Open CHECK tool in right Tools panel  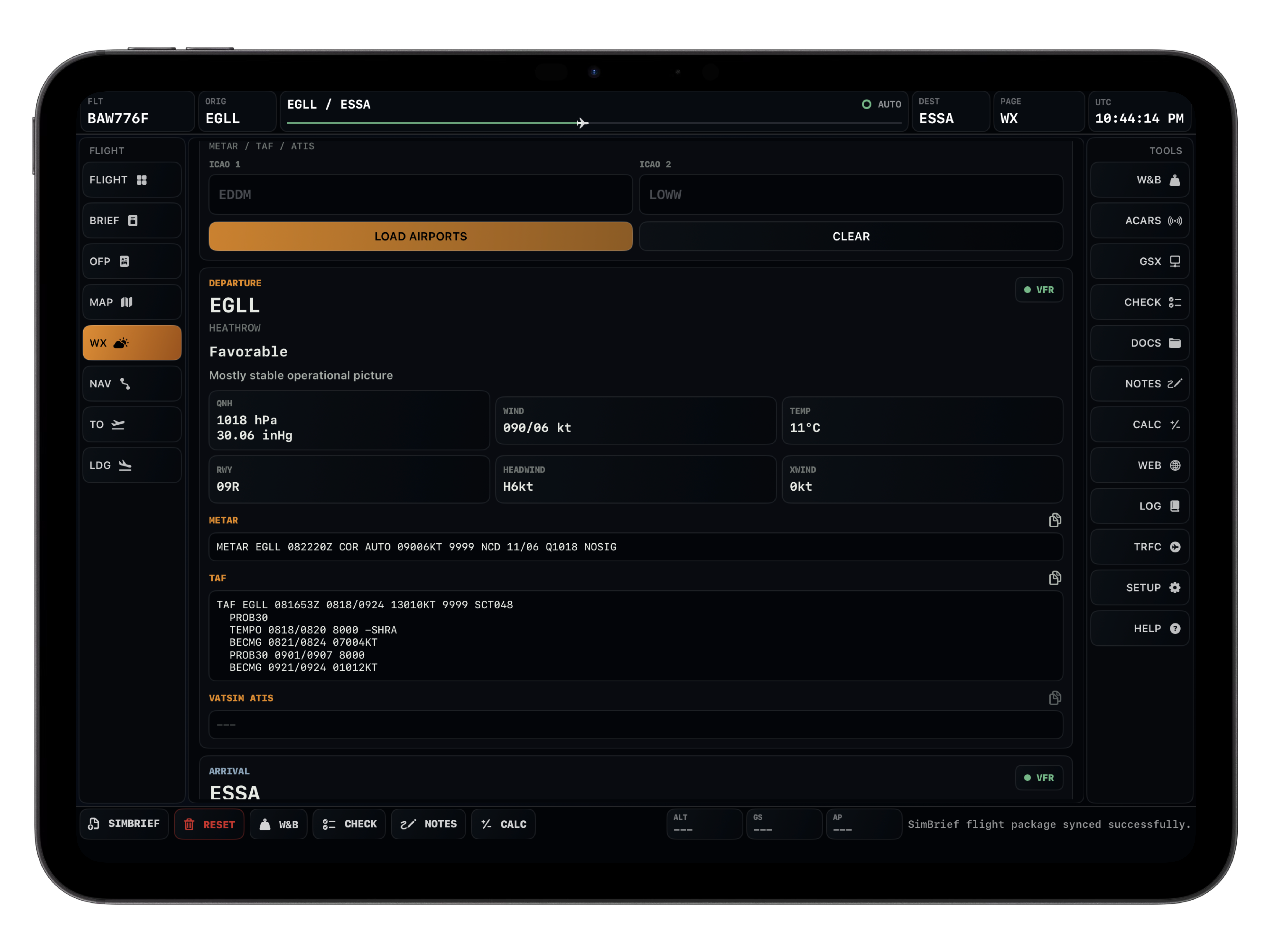1139,302
